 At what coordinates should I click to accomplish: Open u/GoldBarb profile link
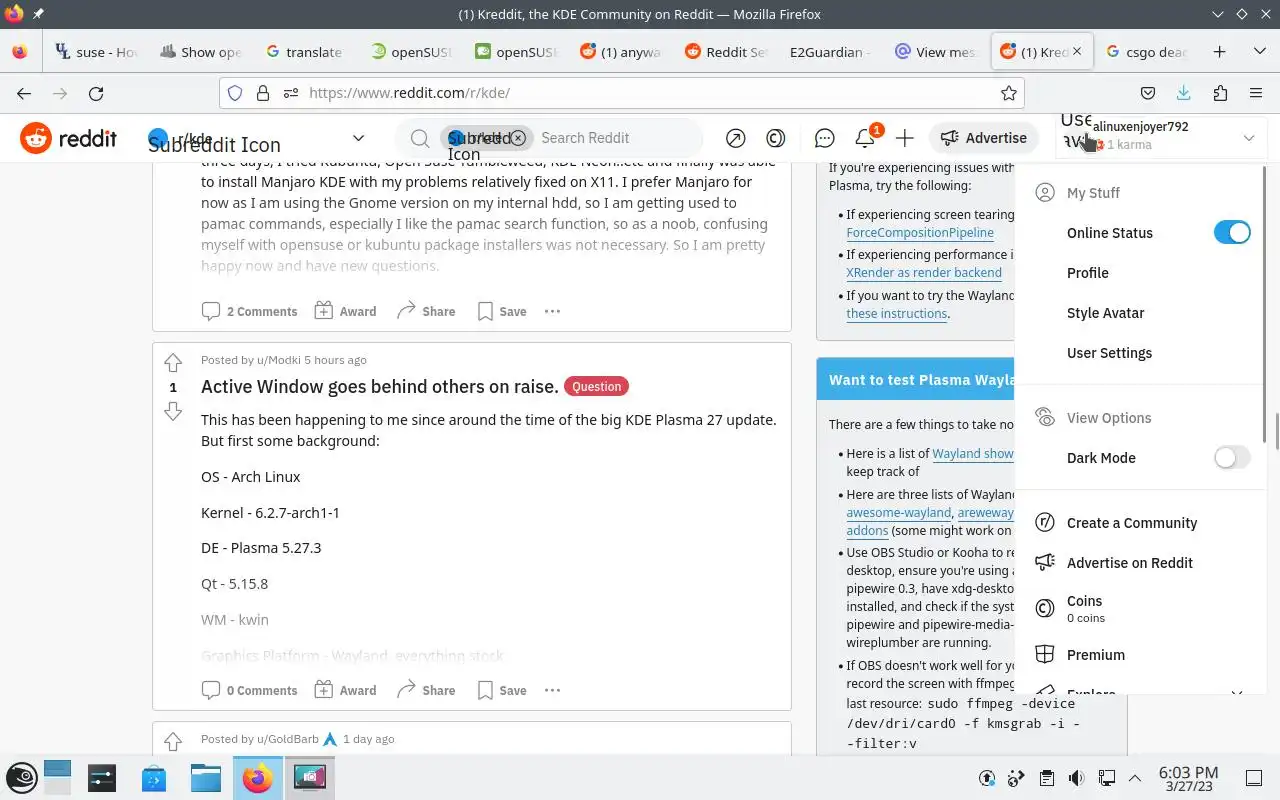pos(287,739)
